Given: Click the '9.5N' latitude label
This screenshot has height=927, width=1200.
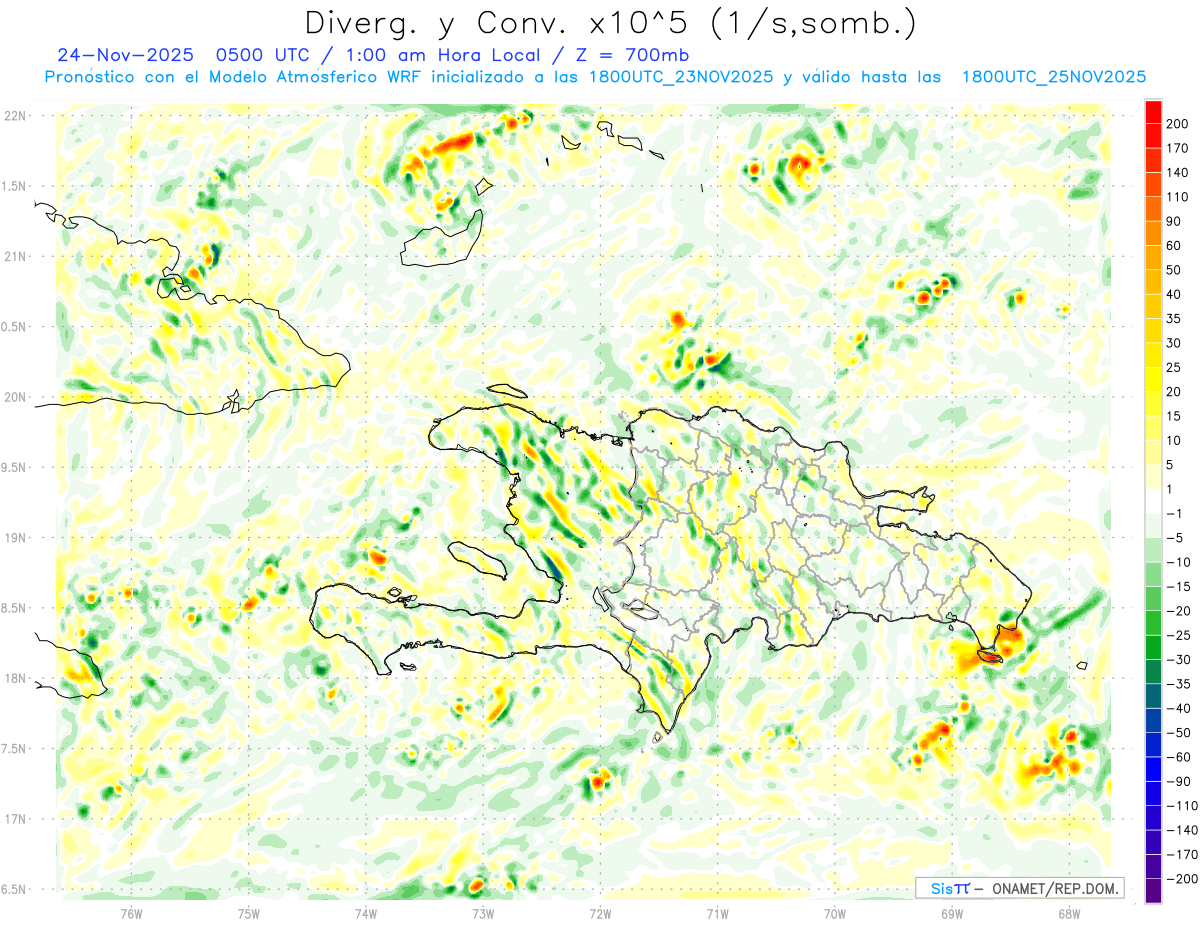Looking at the screenshot, I should (15, 467).
